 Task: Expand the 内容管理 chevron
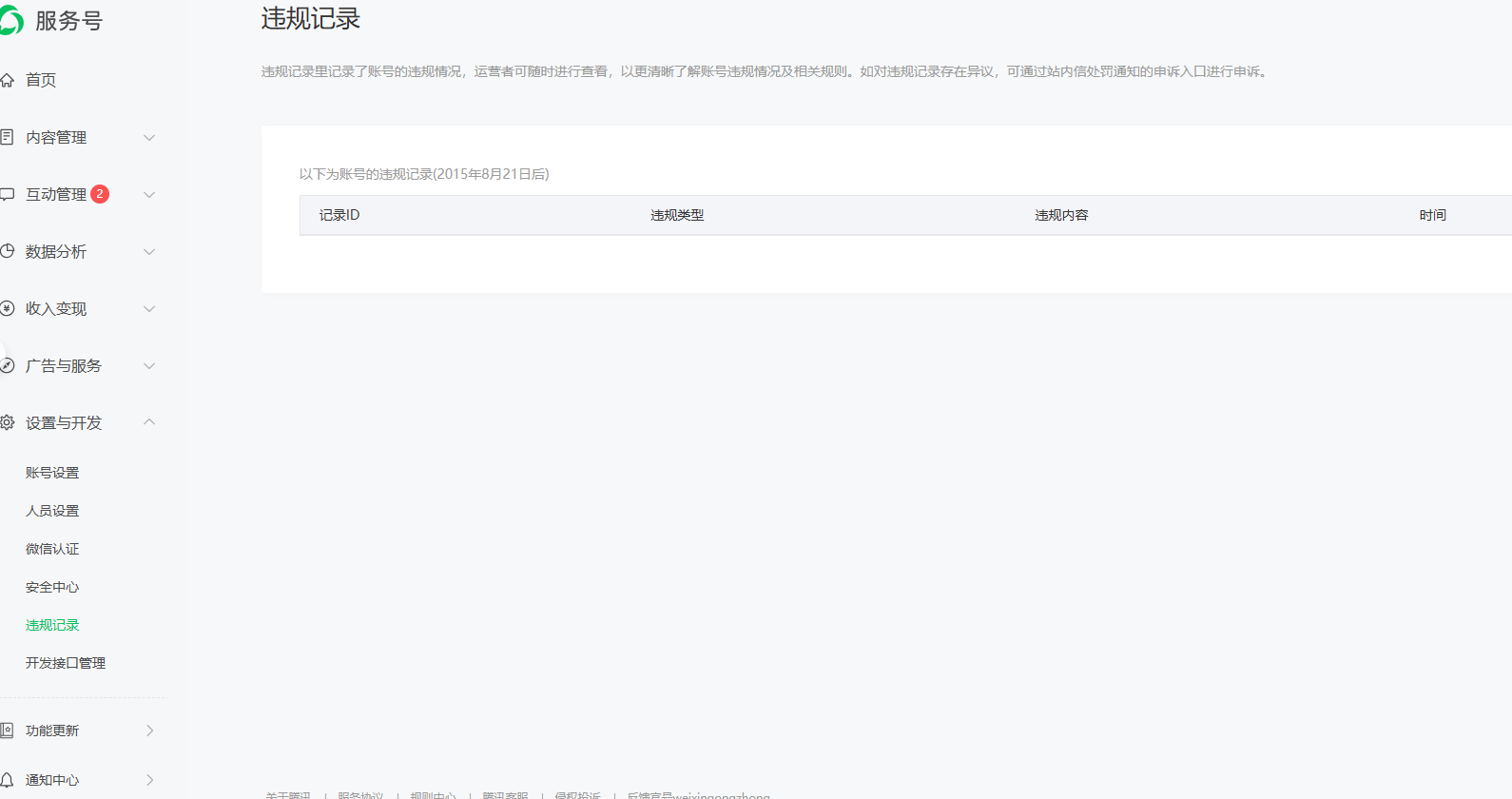pyautogui.click(x=149, y=138)
